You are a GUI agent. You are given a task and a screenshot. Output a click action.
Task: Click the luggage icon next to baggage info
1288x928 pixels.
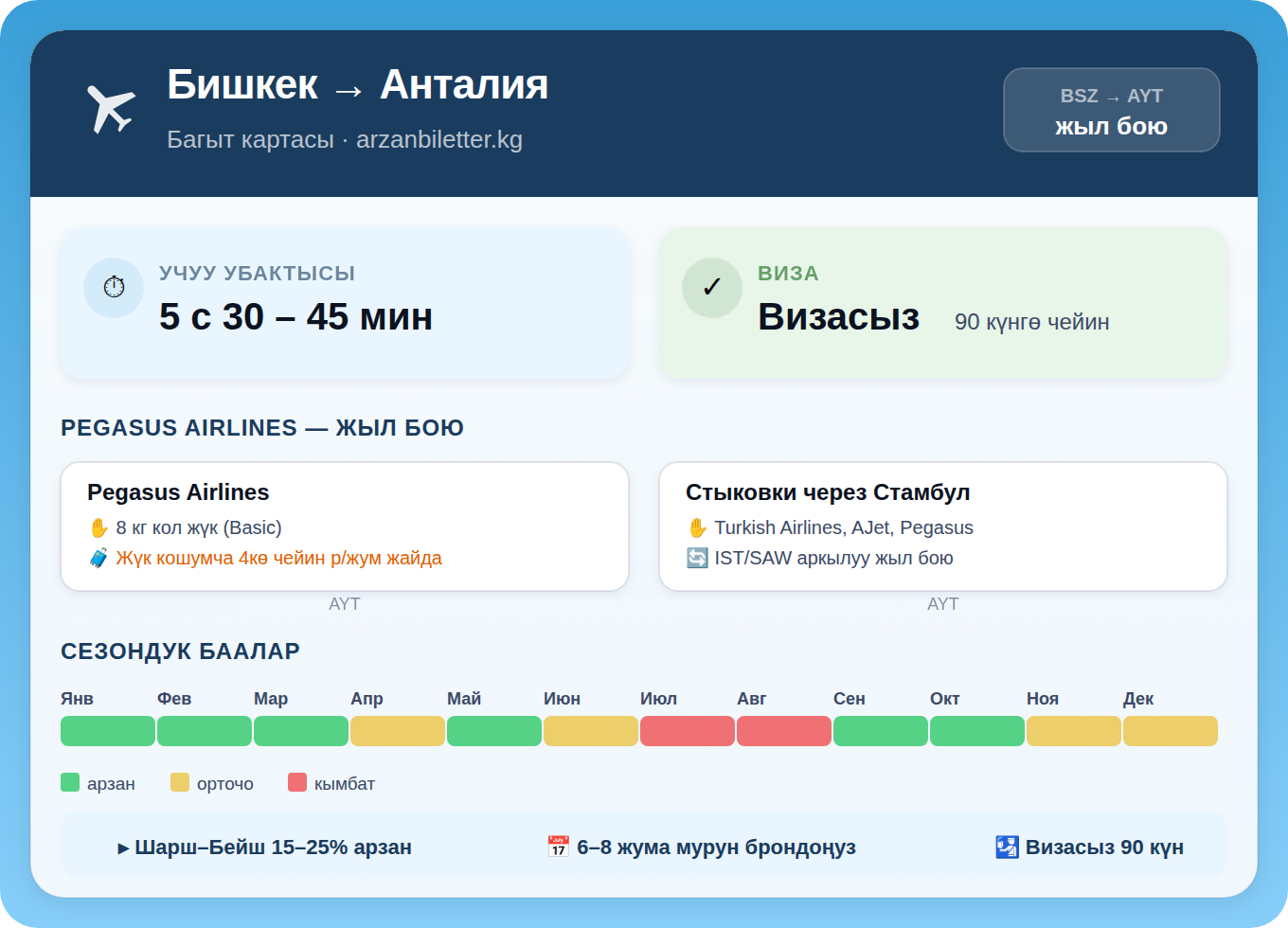tap(98, 558)
